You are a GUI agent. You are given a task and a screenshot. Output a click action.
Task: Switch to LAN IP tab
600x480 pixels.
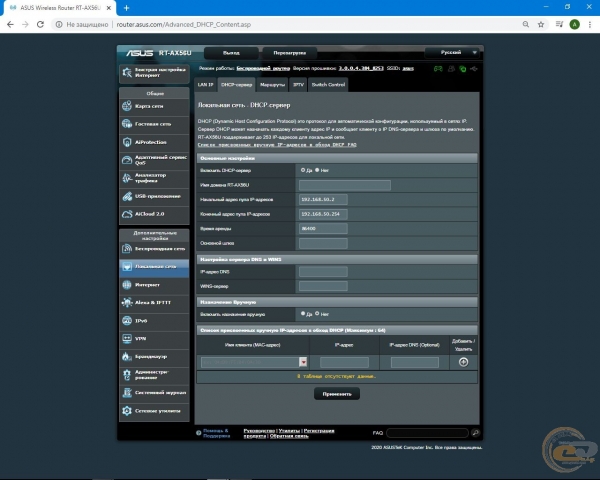point(205,85)
